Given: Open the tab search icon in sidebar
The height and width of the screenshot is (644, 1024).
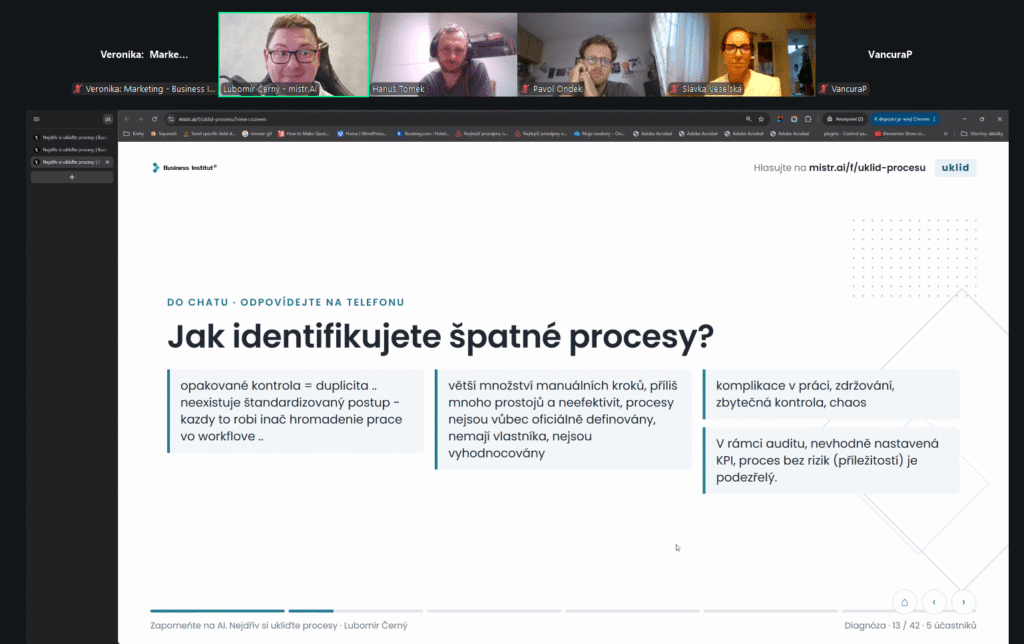Looking at the screenshot, I should pos(108,119).
